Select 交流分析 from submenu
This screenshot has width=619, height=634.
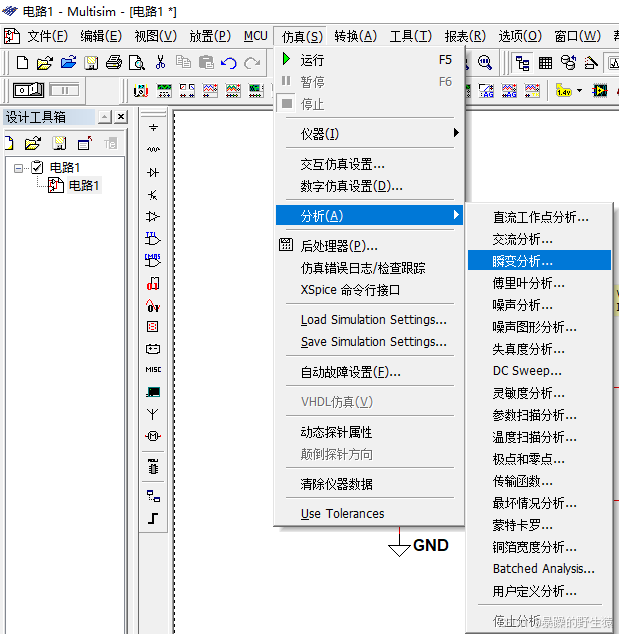[x=539, y=239]
